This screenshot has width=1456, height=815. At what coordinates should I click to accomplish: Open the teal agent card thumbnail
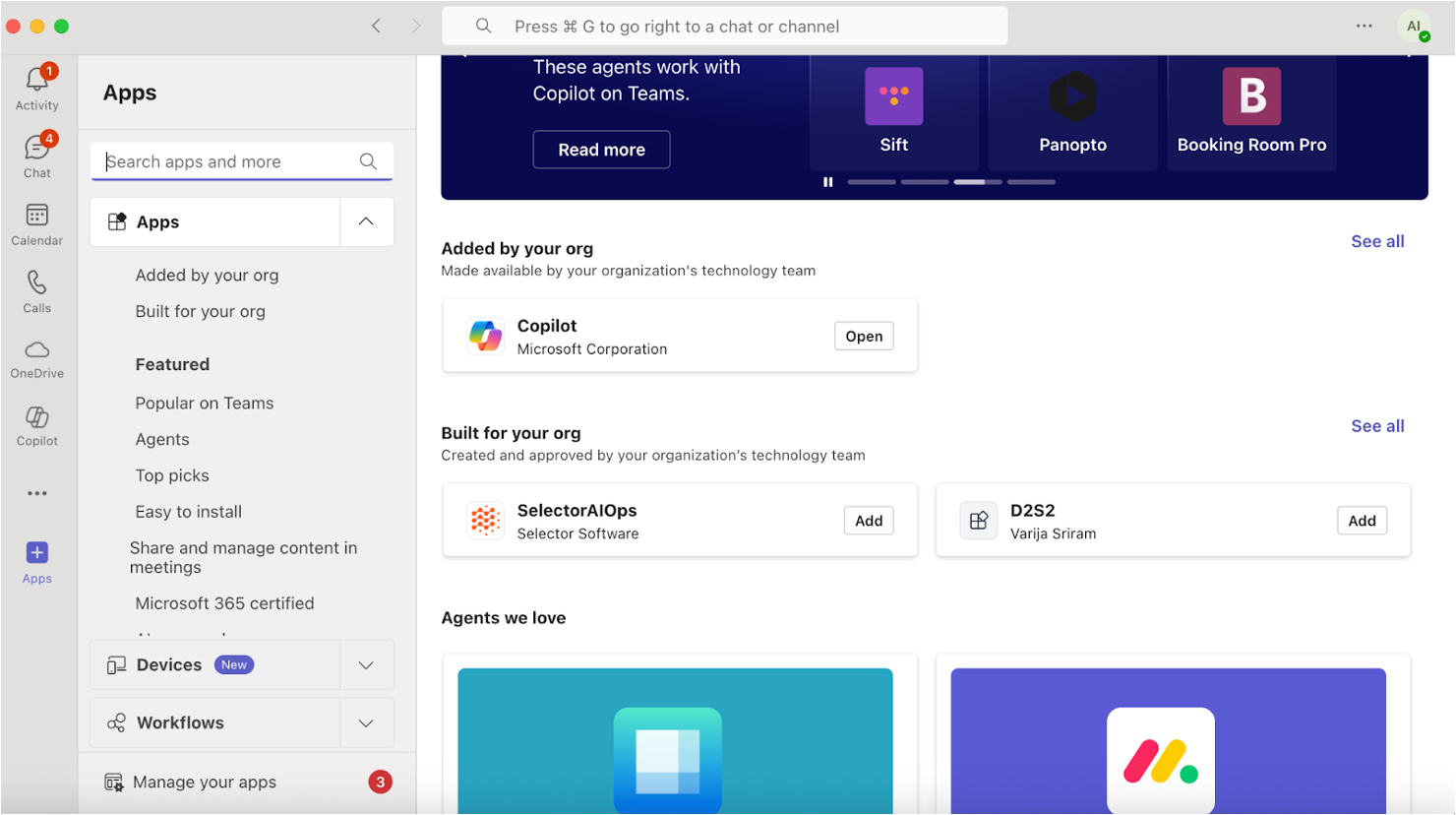coord(675,740)
